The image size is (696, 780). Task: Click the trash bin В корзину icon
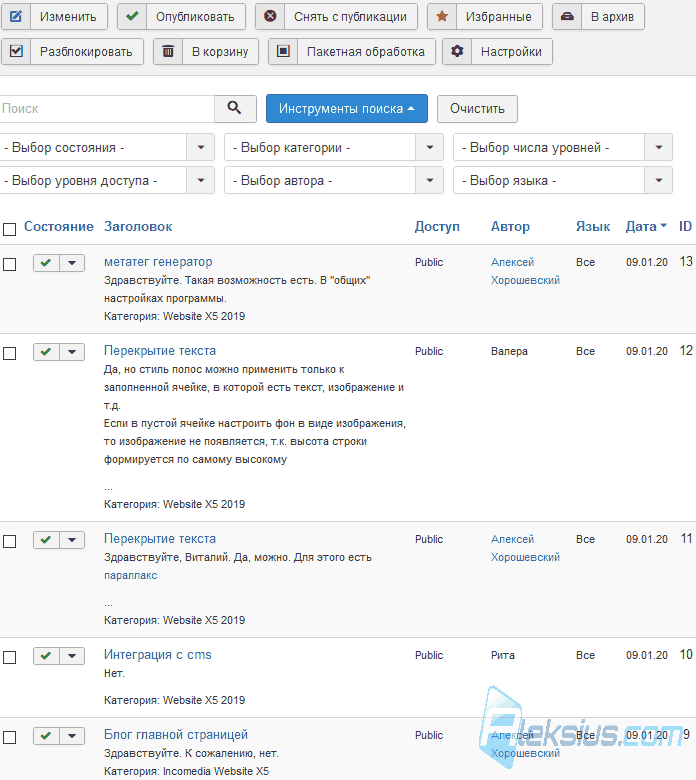pyautogui.click(x=168, y=51)
